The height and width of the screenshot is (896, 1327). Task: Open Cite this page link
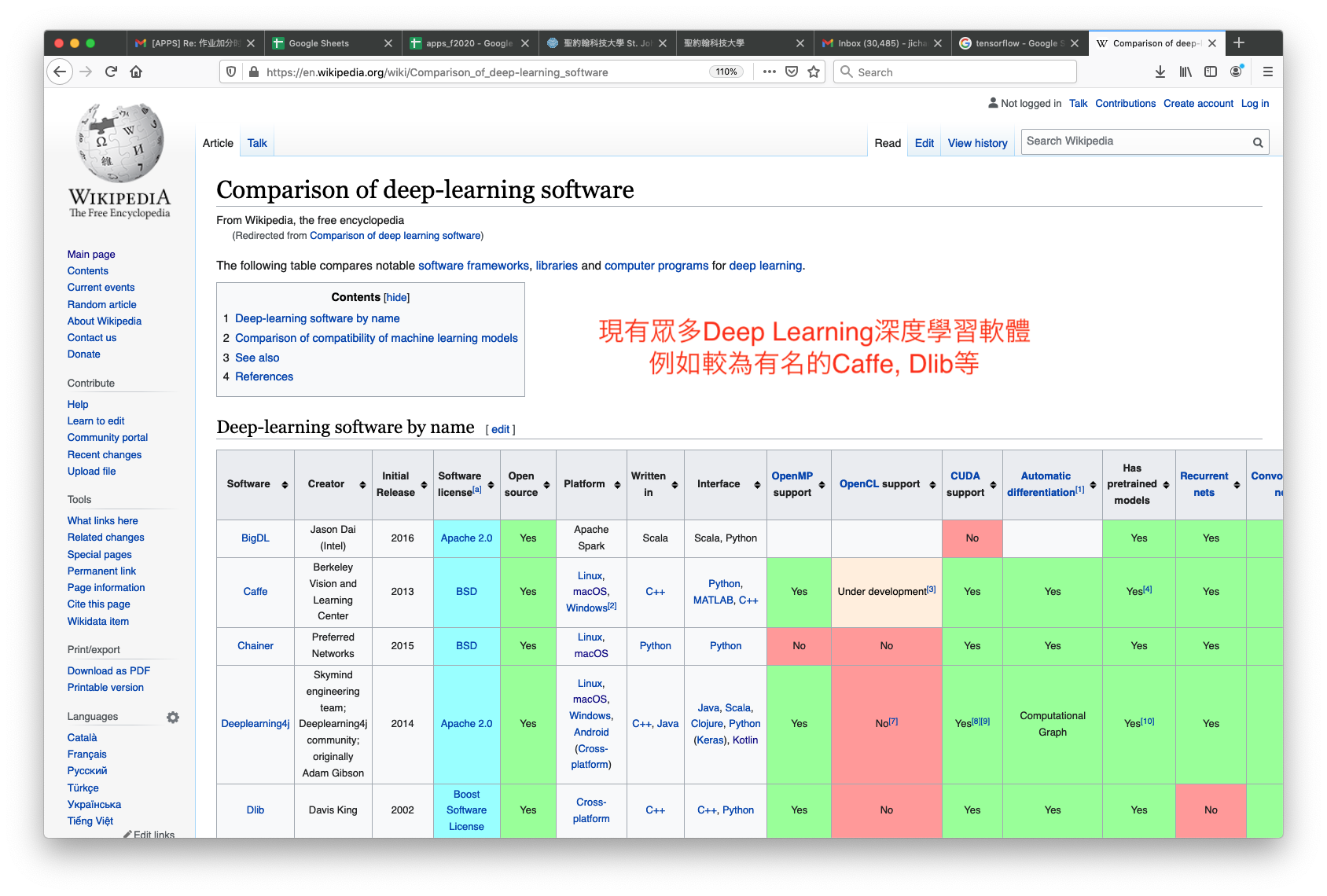click(x=98, y=604)
